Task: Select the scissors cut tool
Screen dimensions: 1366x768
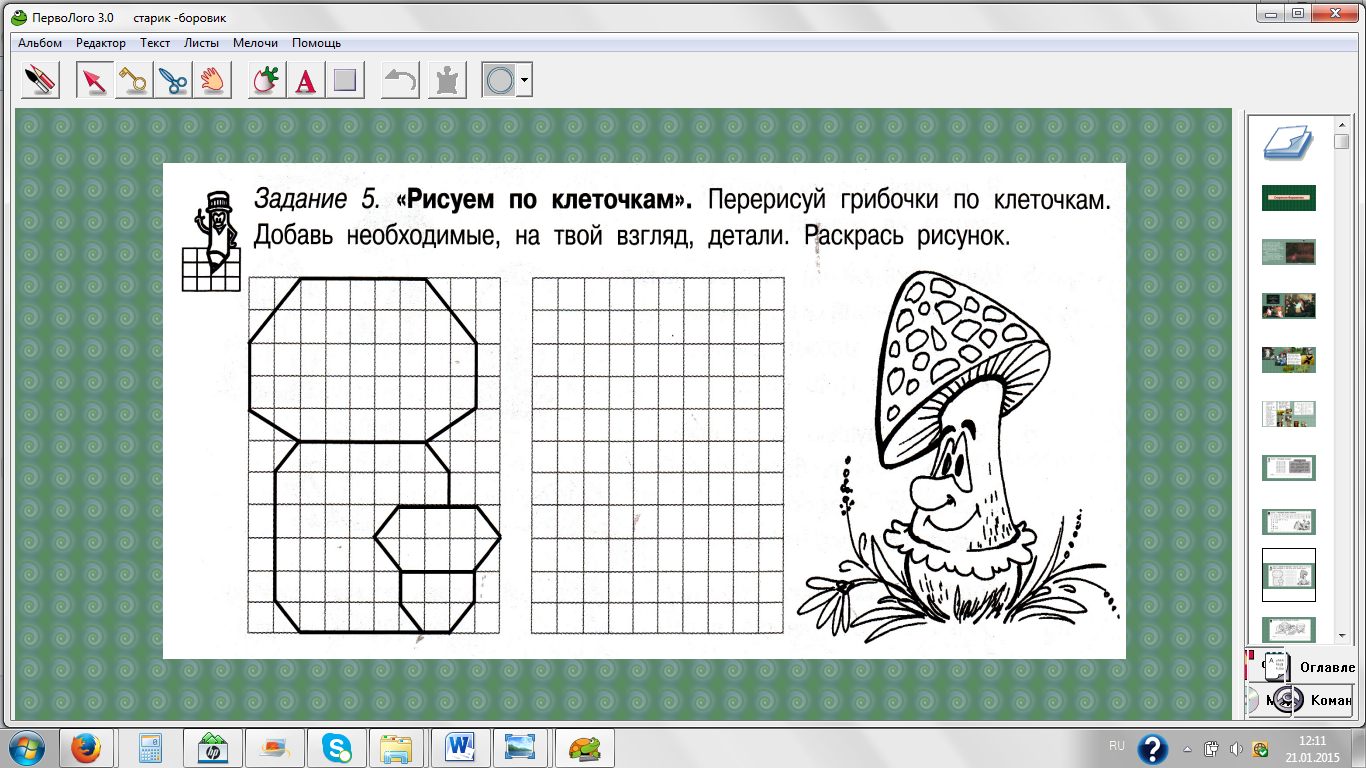Action: (x=173, y=80)
